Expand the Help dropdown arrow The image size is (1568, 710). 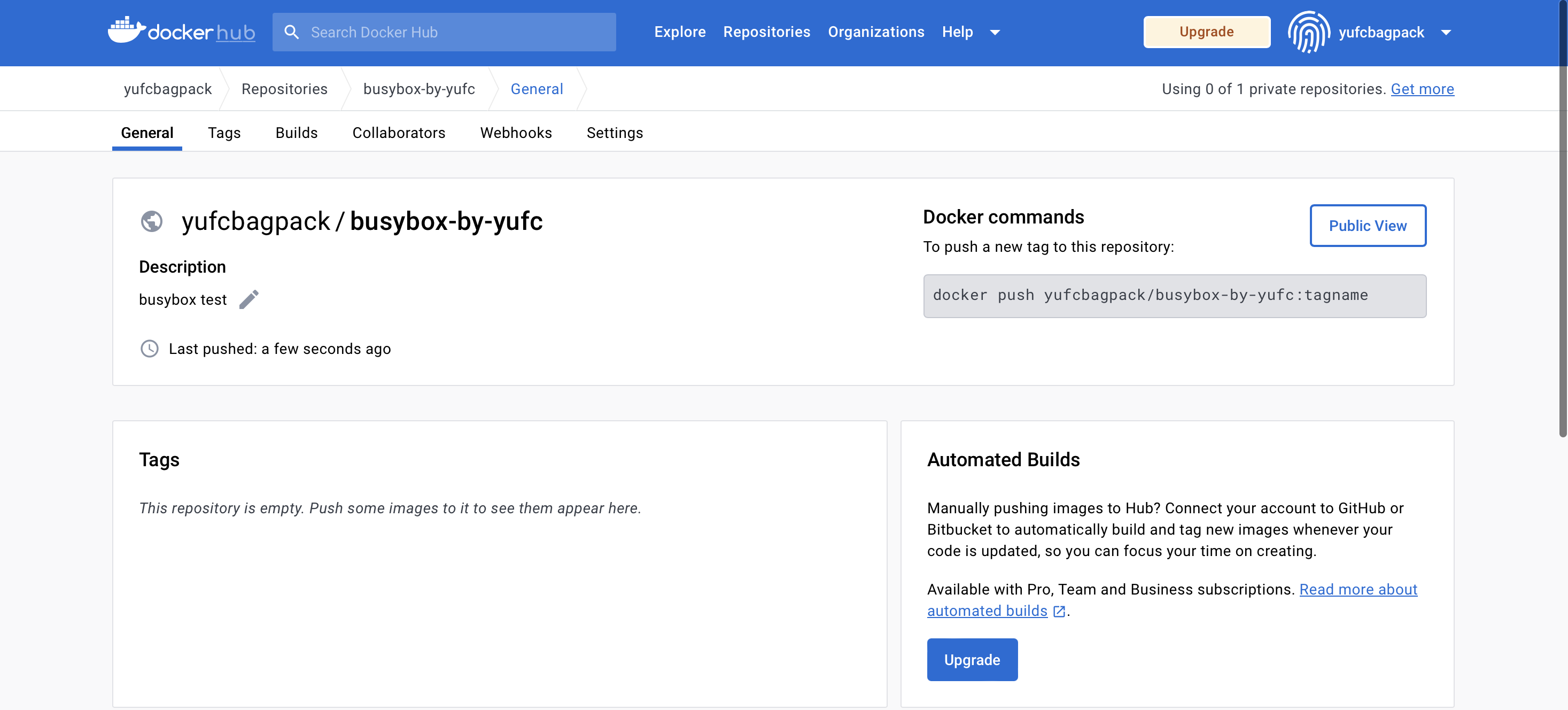pos(995,32)
